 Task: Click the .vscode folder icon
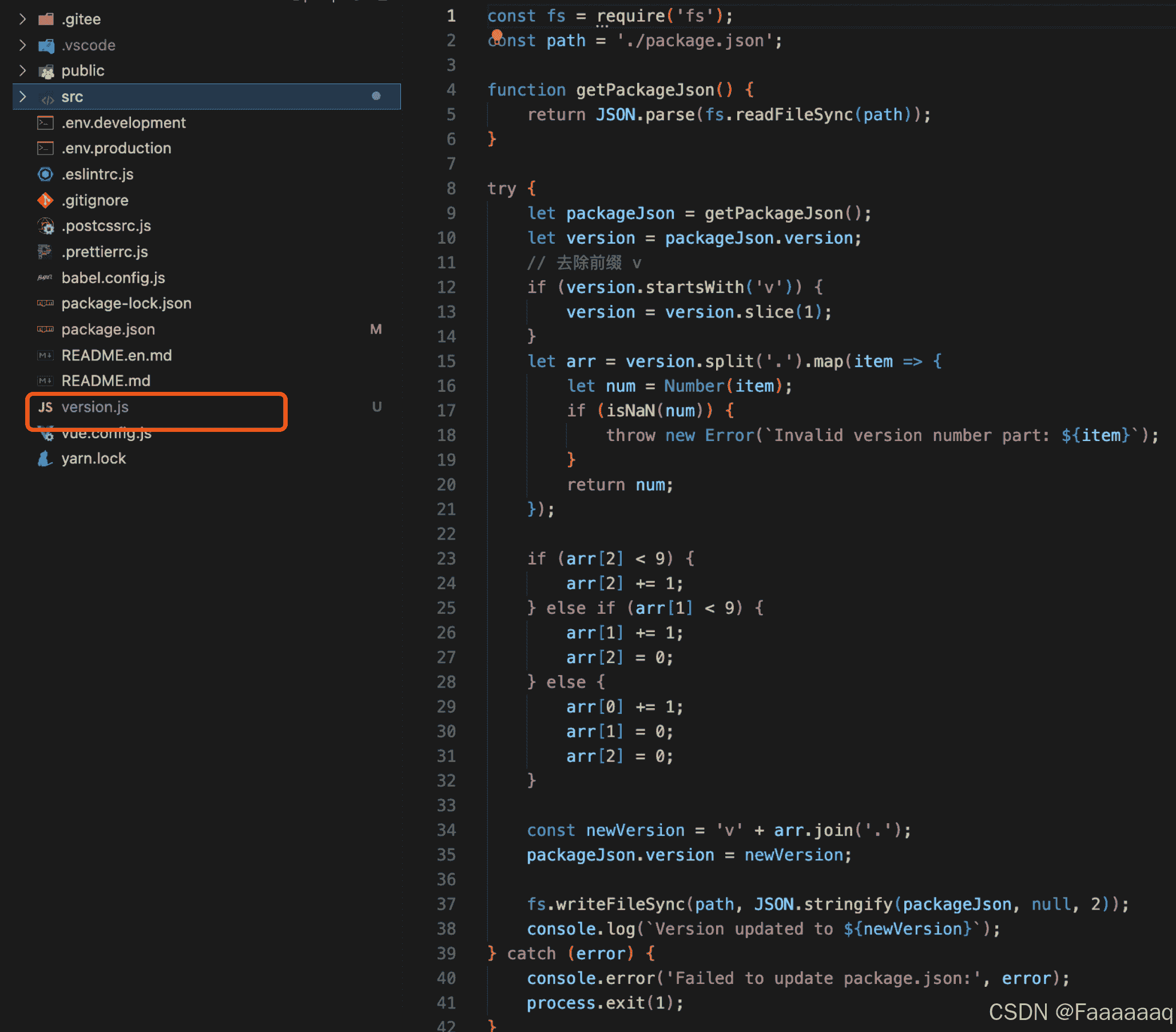[x=46, y=45]
